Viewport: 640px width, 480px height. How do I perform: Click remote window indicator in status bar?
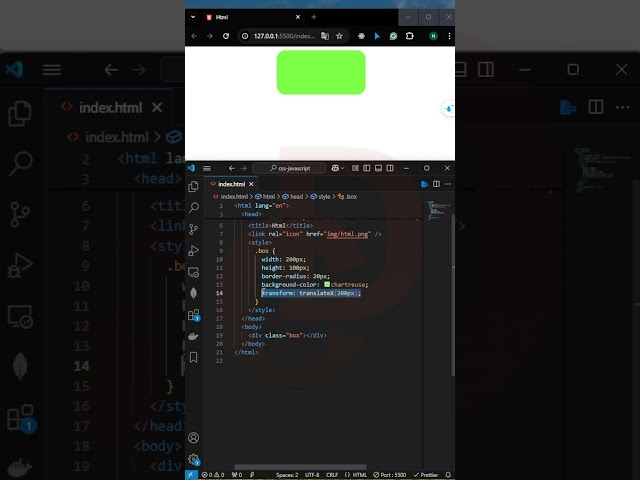[191, 475]
